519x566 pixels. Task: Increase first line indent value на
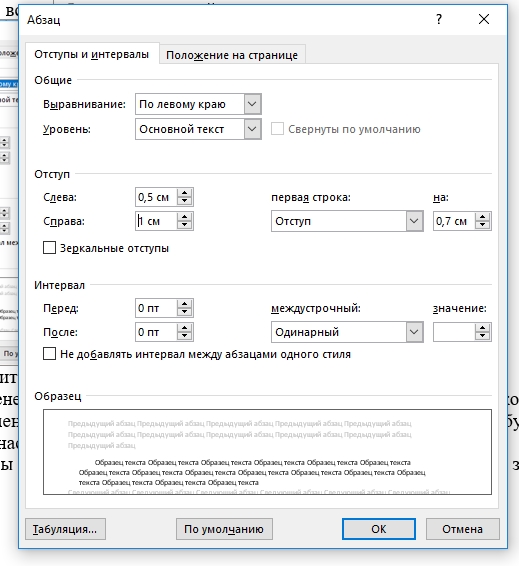tap(483, 217)
